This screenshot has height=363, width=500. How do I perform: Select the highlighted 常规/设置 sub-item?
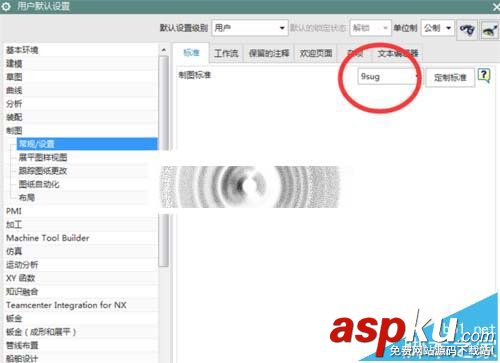tap(87, 144)
